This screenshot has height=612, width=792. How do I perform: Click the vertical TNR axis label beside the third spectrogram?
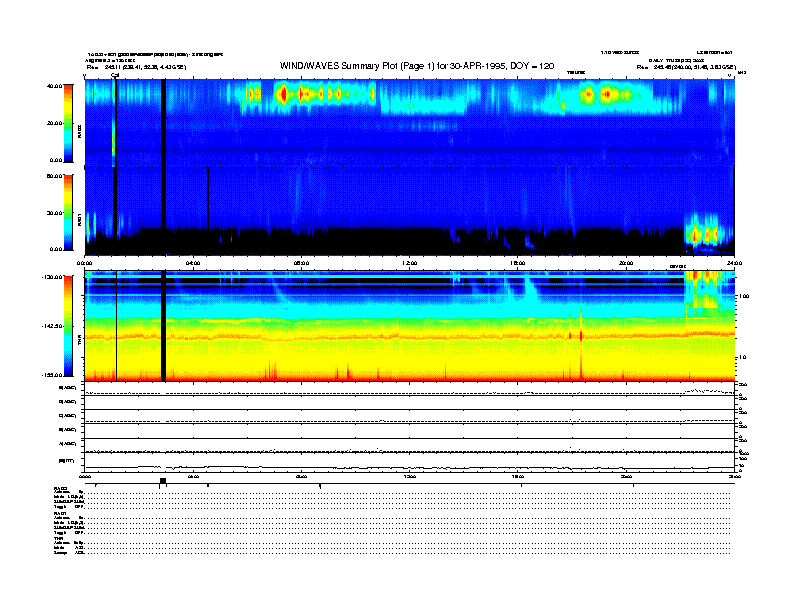tap(79, 342)
